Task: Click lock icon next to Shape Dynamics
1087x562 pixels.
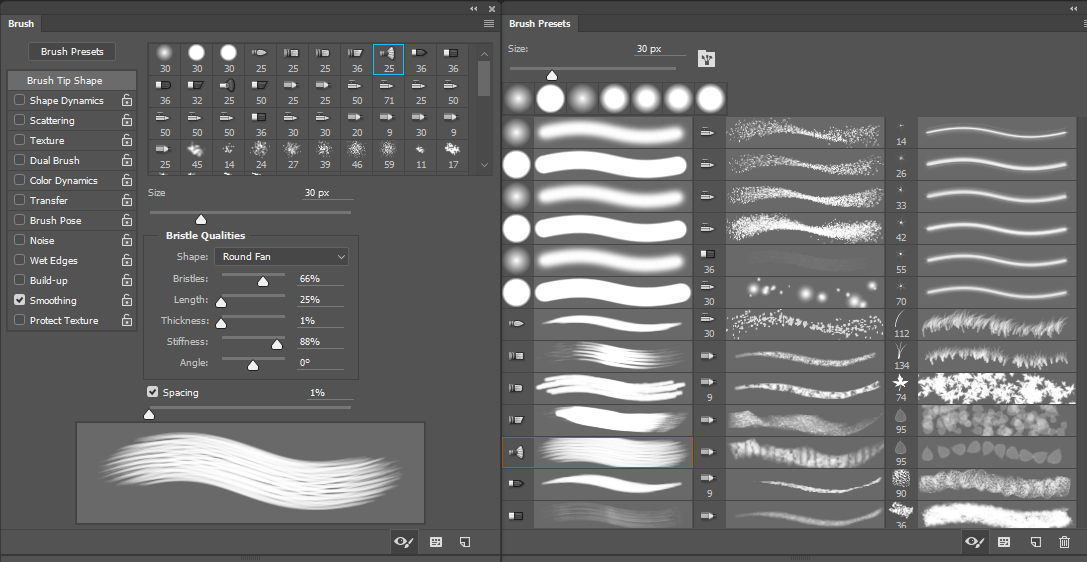Action: 127,101
